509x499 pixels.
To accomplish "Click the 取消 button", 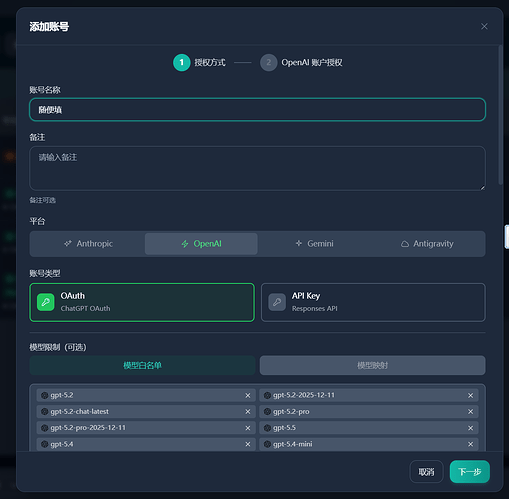I will pos(426,472).
